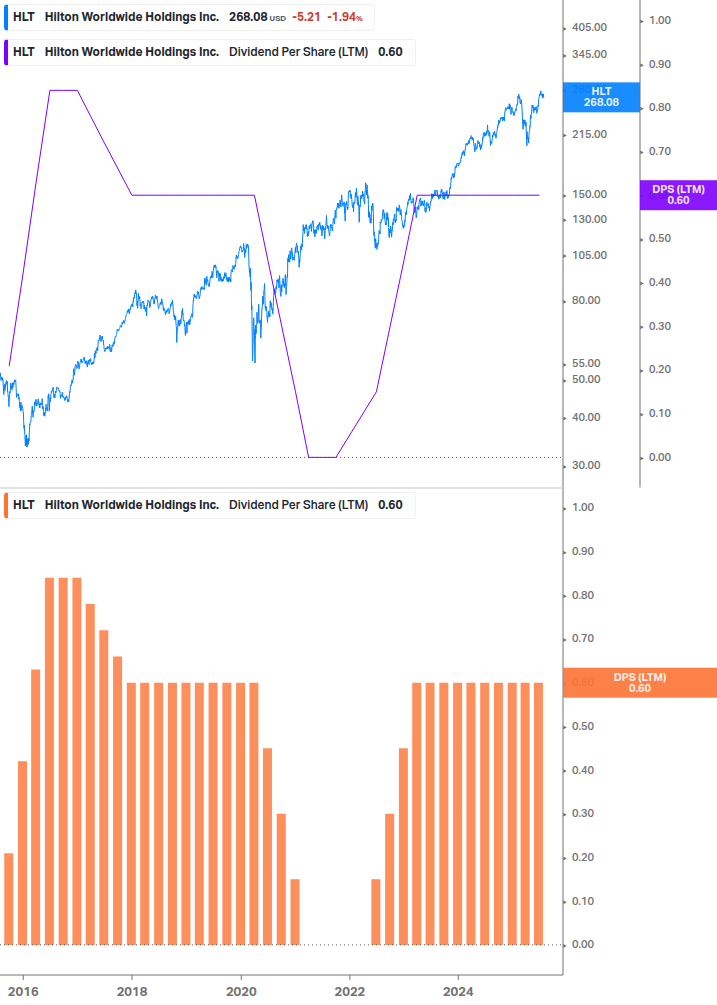This screenshot has width=717, height=1005.
Task: Click the last orange bar in 2025
Action: pyautogui.click(x=538, y=813)
